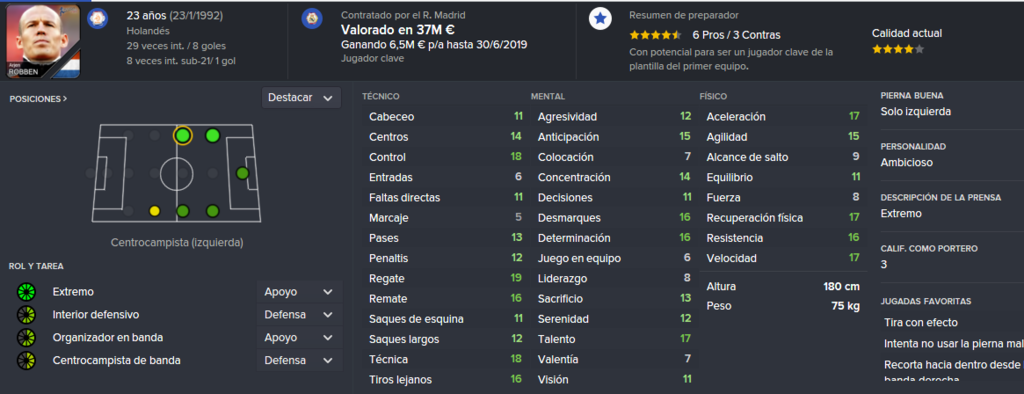Select the highlighted left midfielder position dot

[x=183, y=136]
